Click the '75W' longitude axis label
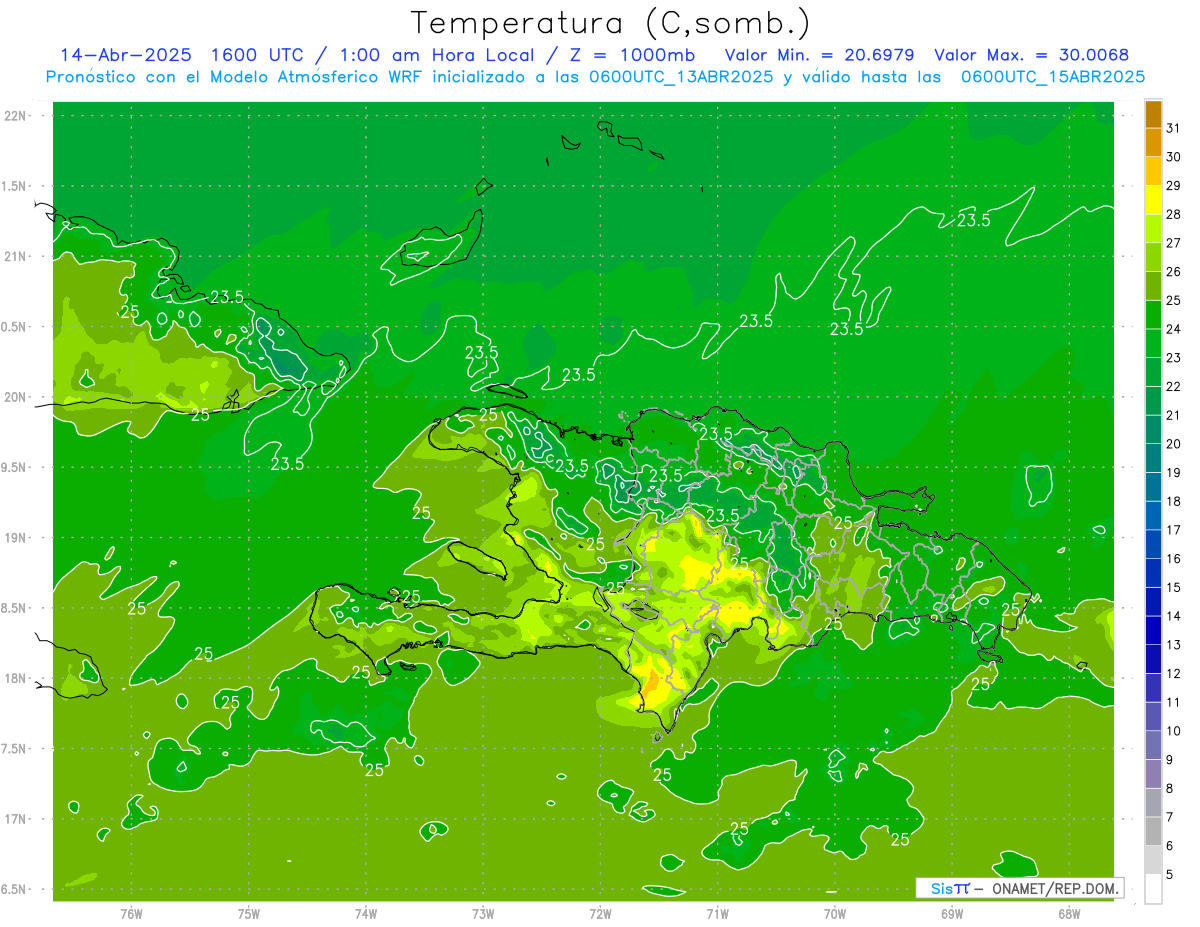1200x927 pixels. click(x=248, y=913)
